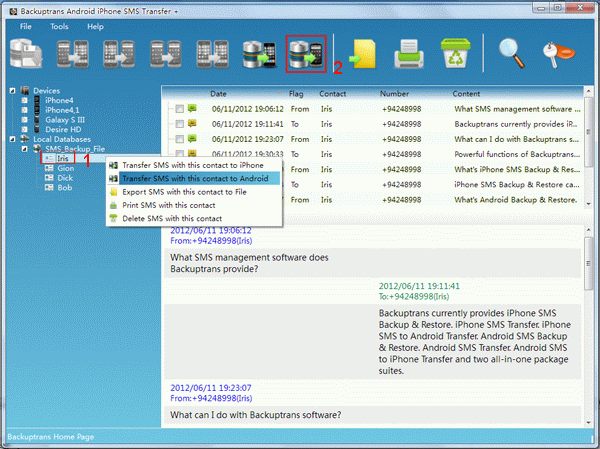
Task: Expand the Desire HD device node
Action: pos(24,129)
